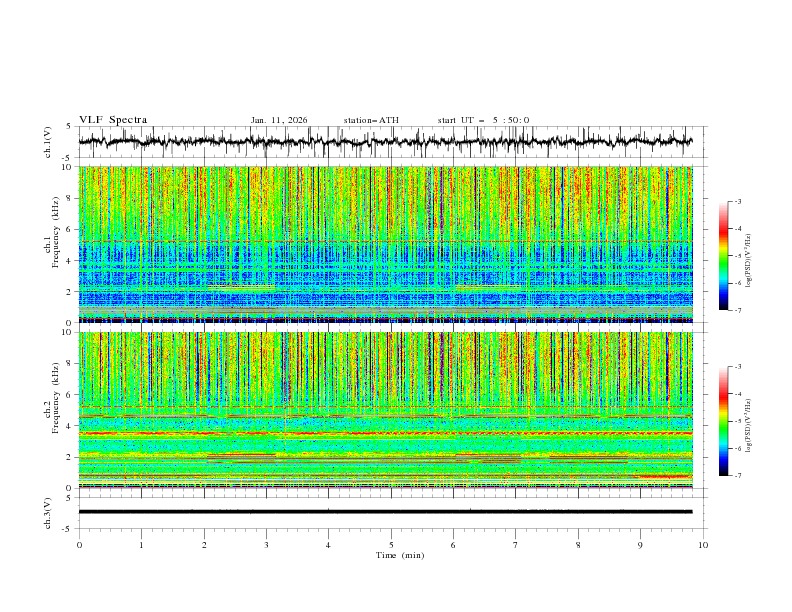Click the "station=ATH" label
This screenshot has width=792, height=612.
[x=371, y=120]
